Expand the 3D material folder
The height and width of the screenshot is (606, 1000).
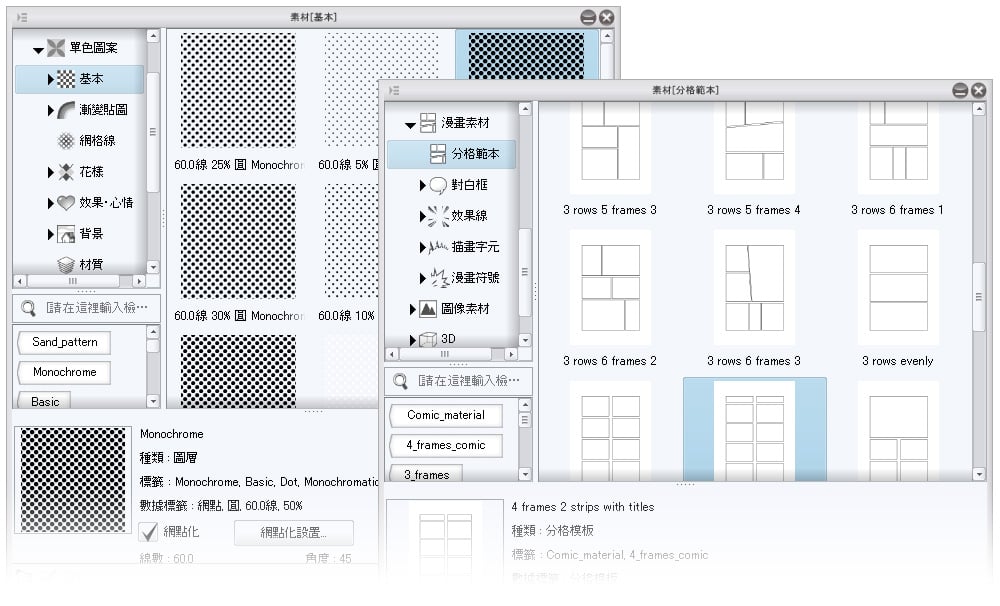click(413, 340)
